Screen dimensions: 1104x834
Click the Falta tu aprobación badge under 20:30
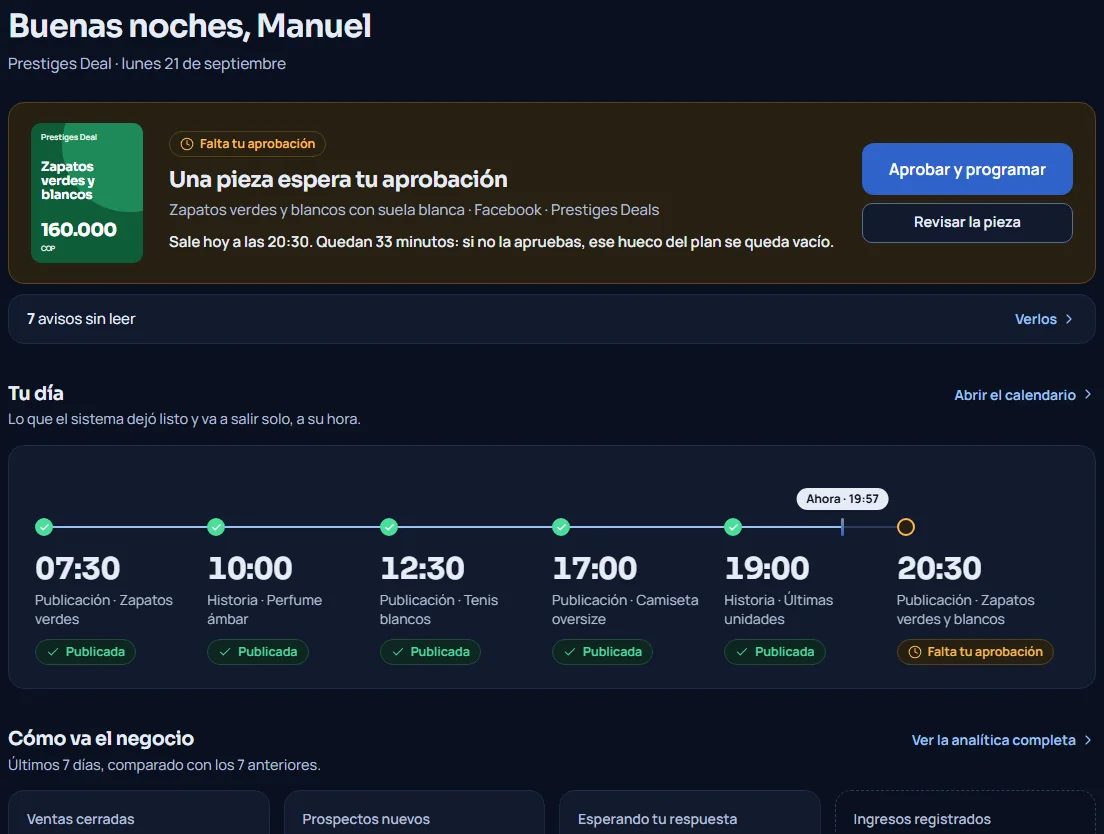[x=975, y=652]
